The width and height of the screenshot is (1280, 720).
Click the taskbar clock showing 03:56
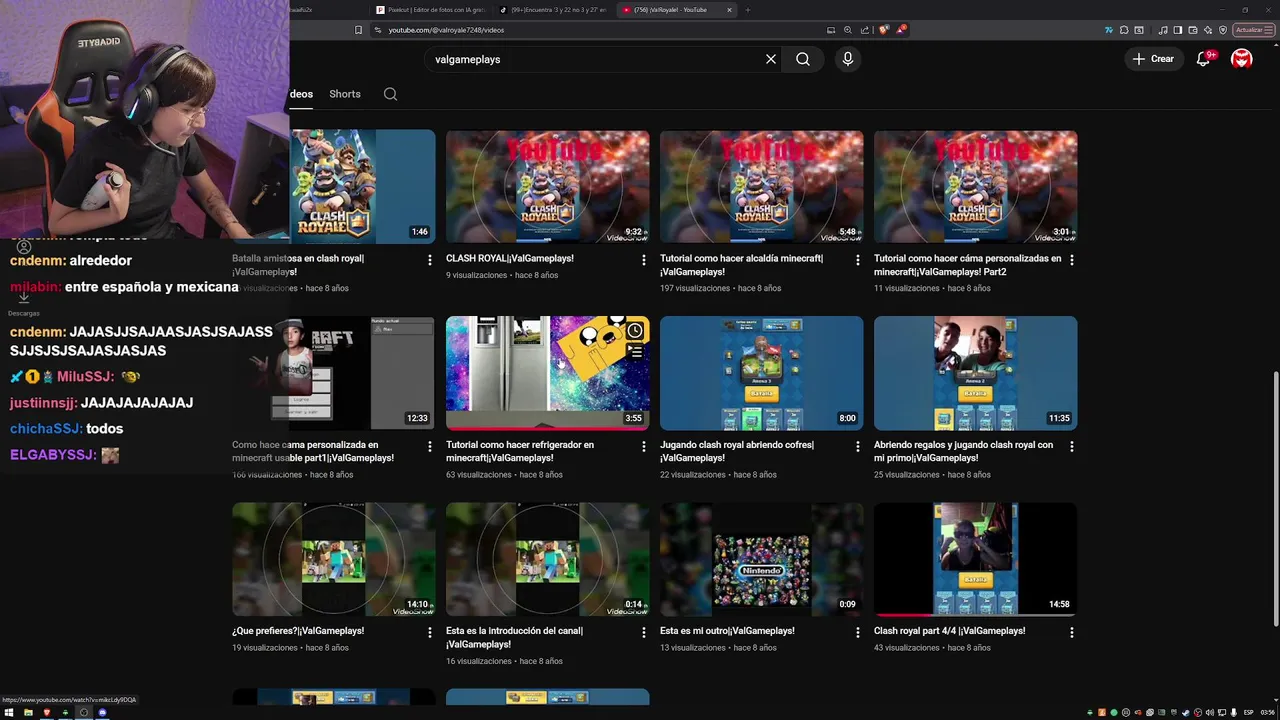pos(1268,712)
